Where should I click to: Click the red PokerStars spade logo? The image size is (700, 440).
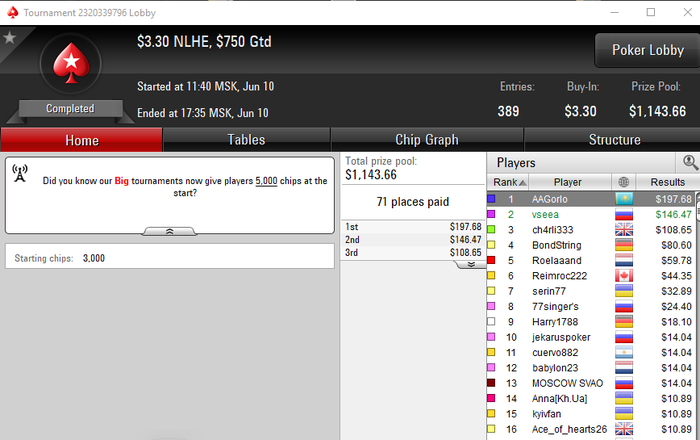pyautogui.click(x=71, y=63)
